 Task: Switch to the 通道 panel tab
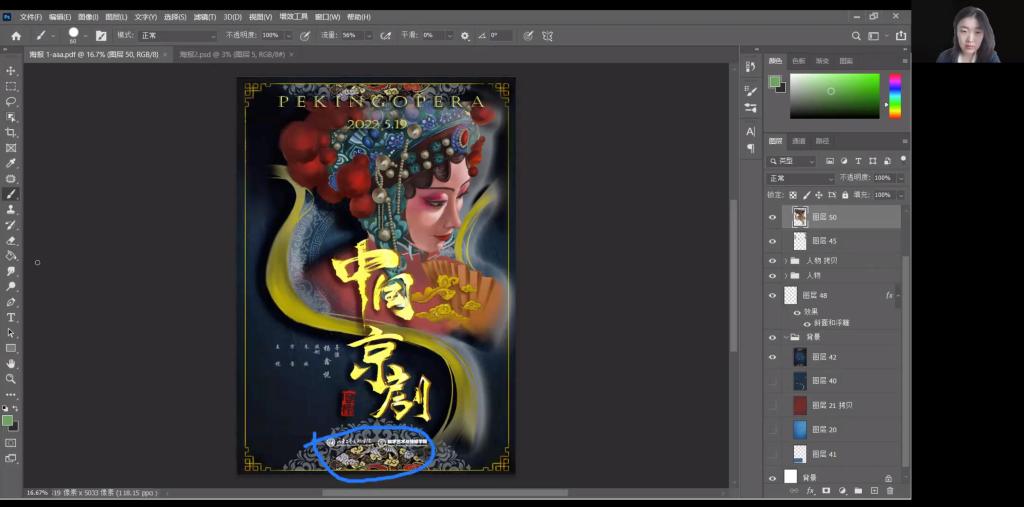[799, 141]
